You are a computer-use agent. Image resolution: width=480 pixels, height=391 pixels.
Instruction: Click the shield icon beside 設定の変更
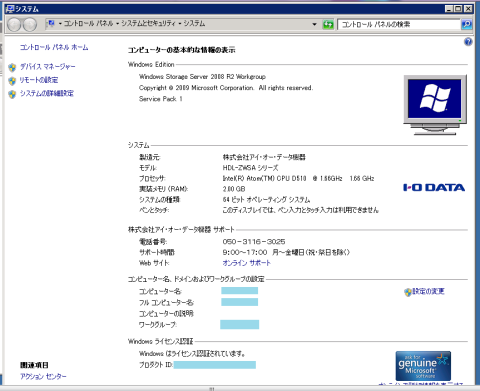(408, 292)
